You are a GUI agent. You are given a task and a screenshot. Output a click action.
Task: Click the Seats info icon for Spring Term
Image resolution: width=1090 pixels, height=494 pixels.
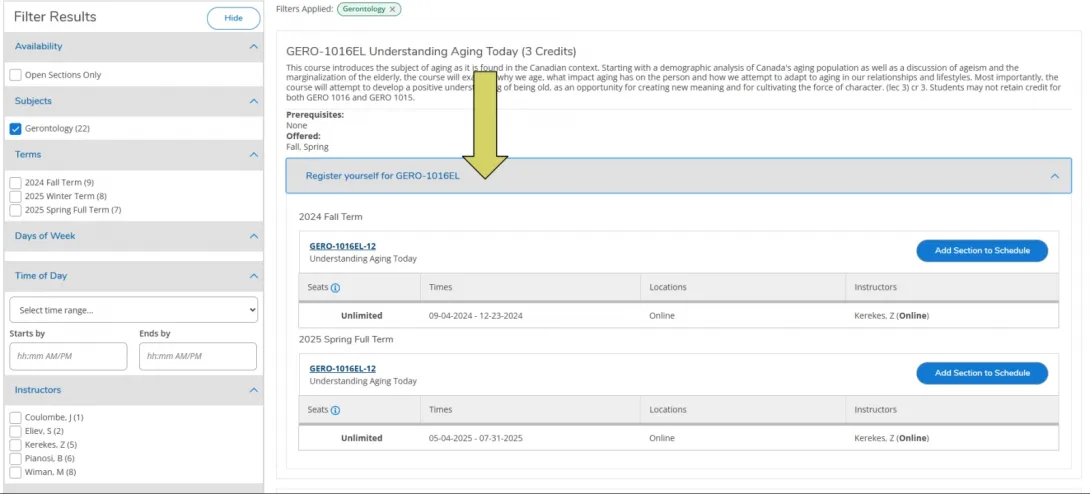point(335,410)
